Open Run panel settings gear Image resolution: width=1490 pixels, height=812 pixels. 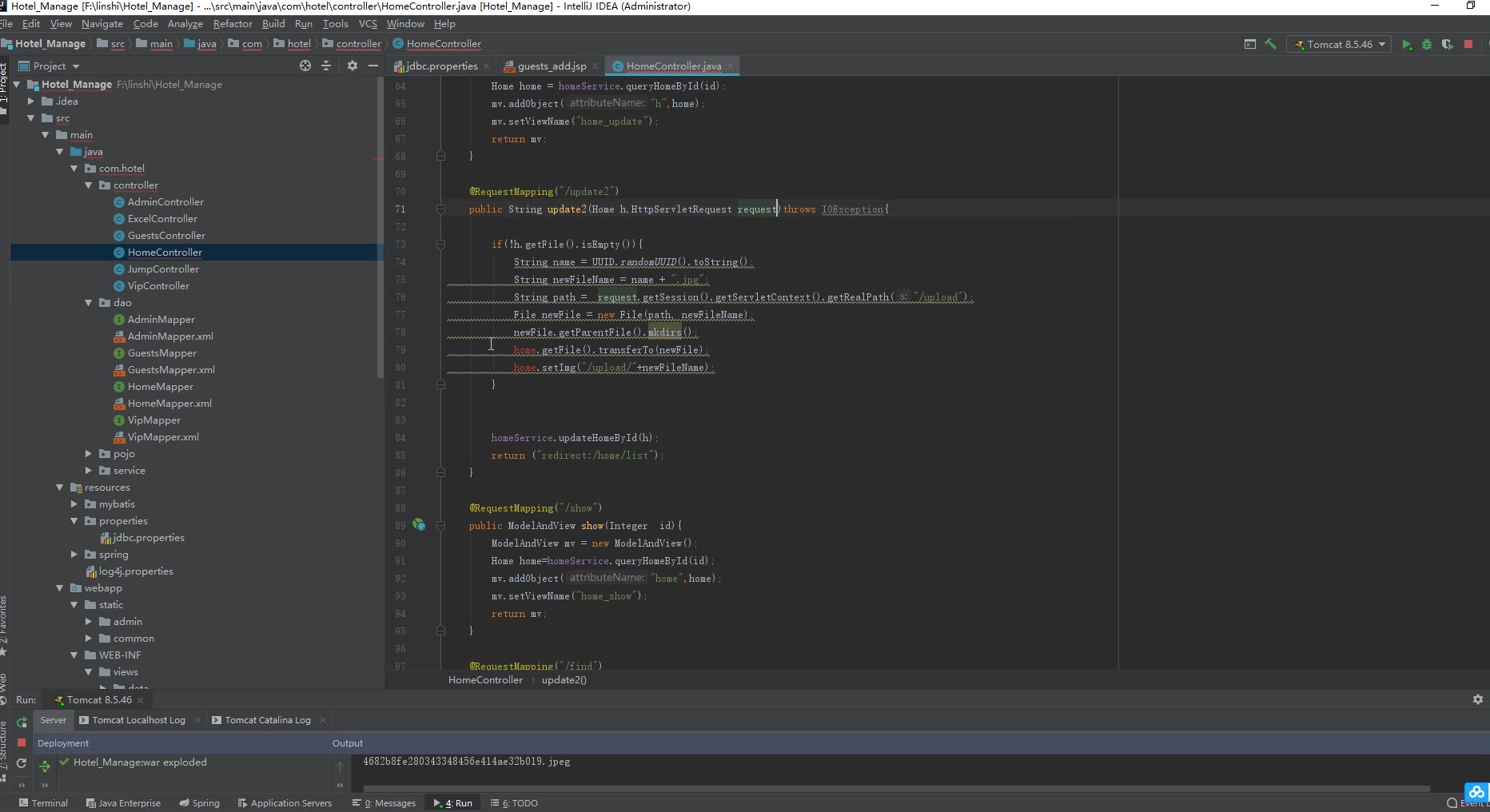click(1478, 699)
